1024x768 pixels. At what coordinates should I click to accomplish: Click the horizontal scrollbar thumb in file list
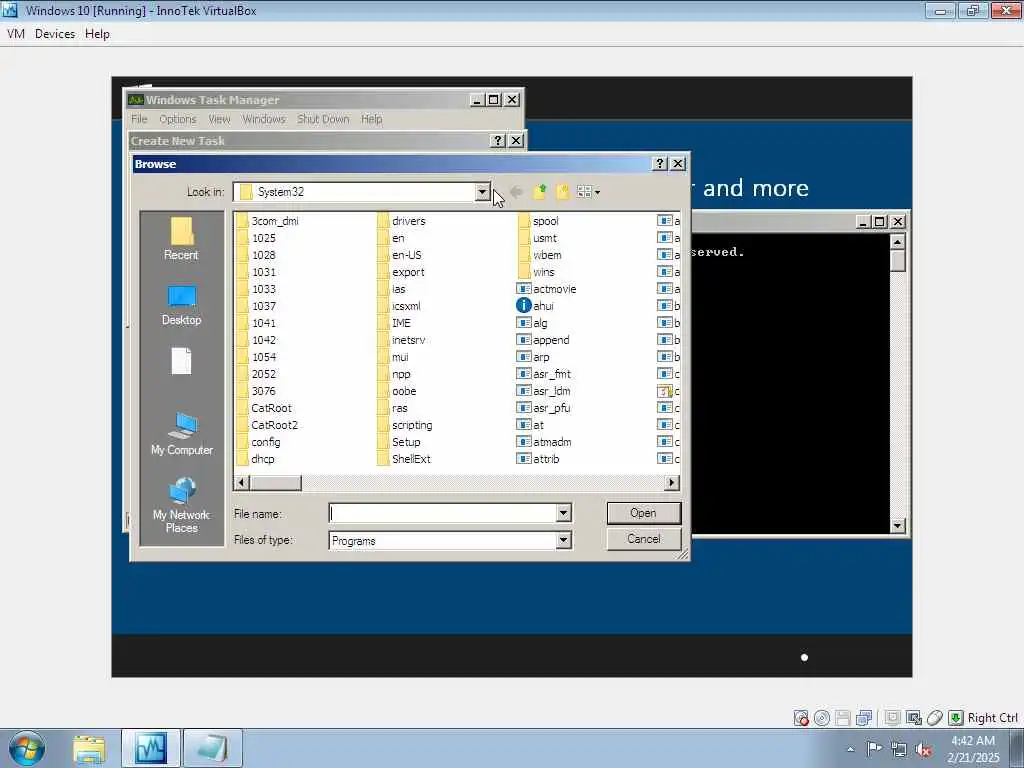tap(276, 483)
